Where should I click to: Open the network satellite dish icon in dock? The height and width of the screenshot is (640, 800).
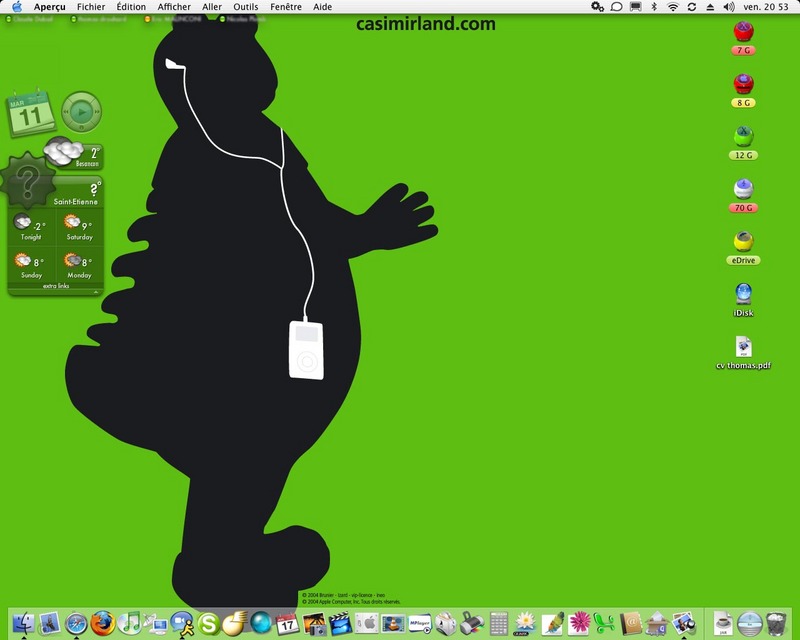pyautogui.click(x=156, y=623)
